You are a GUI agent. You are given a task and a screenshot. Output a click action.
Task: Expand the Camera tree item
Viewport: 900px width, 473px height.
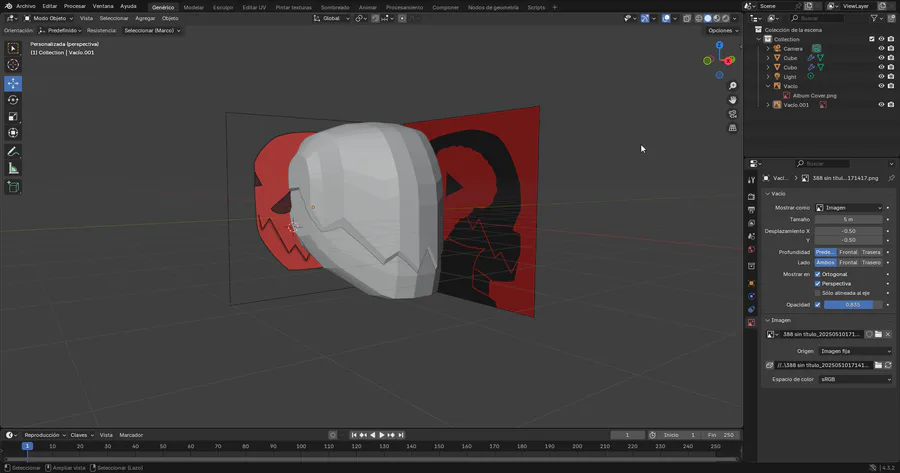(768, 49)
